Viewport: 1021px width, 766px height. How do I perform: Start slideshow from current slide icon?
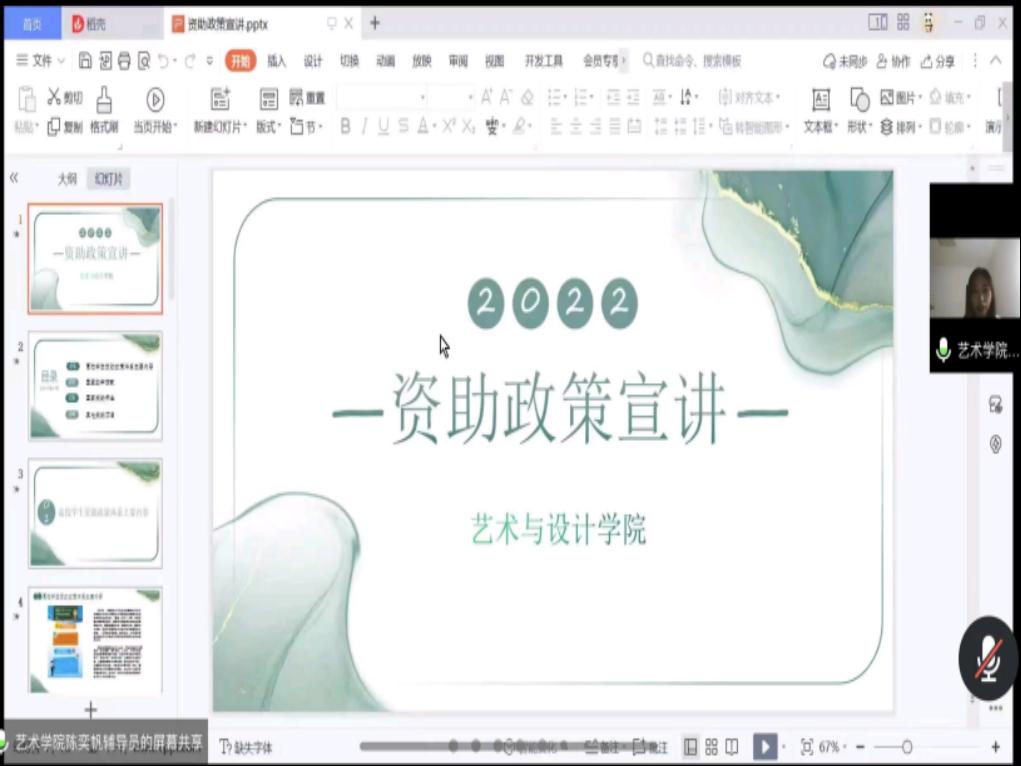[x=155, y=99]
